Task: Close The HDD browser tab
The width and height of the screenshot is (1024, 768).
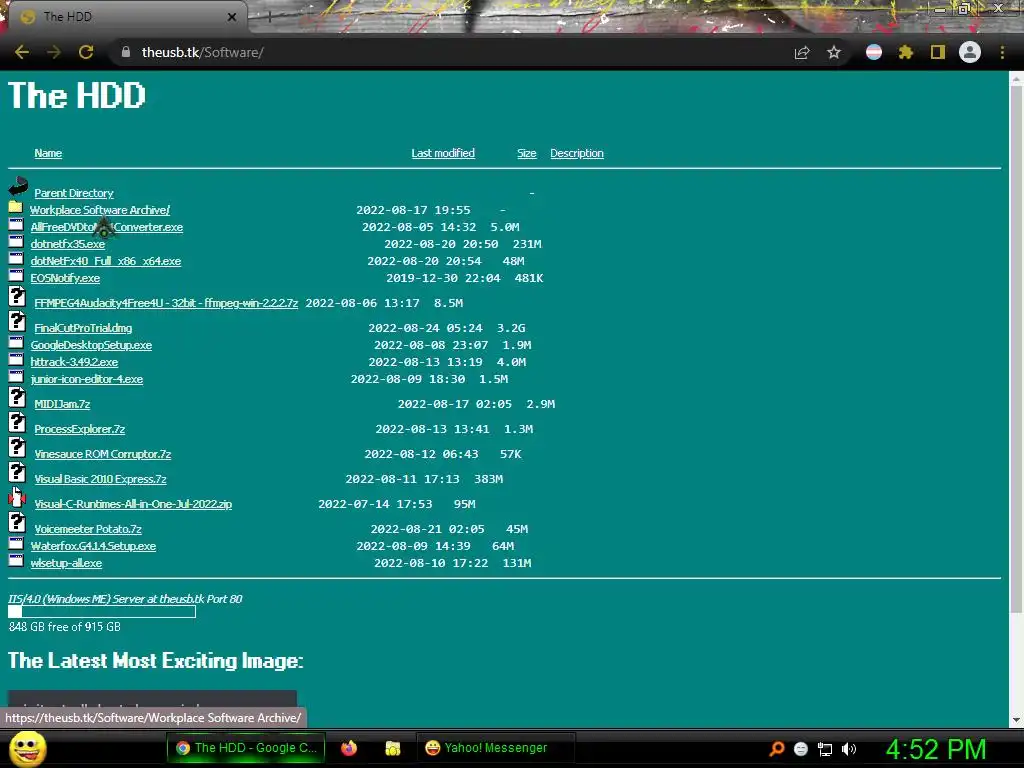Action: point(231,17)
